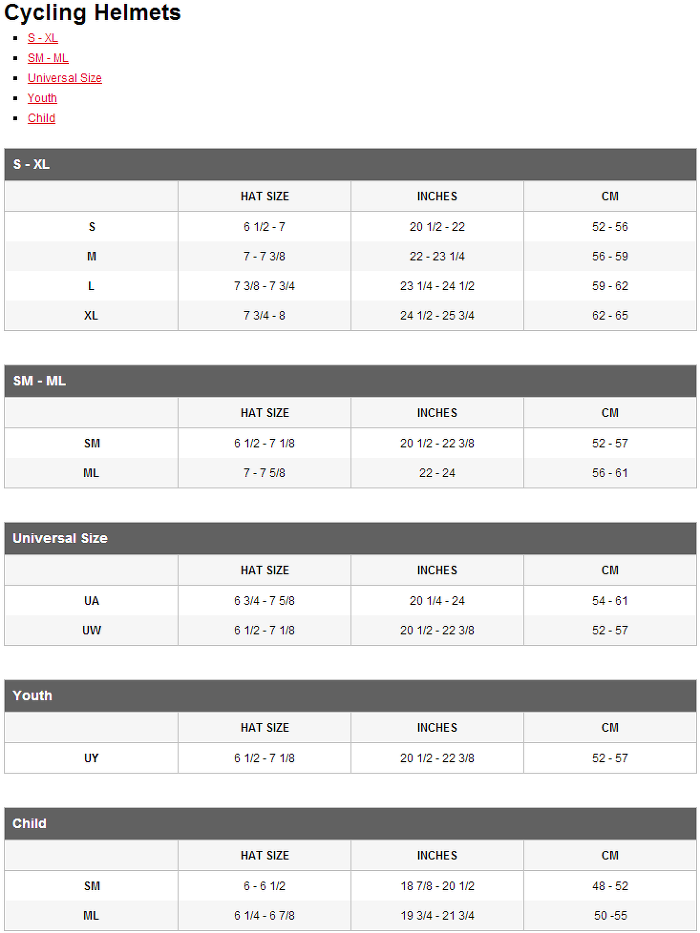The width and height of the screenshot is (700, 933).
Task: Select the 6 3/4 - 7 5/8 hat size cell
Action: click(x=264, y=601)
